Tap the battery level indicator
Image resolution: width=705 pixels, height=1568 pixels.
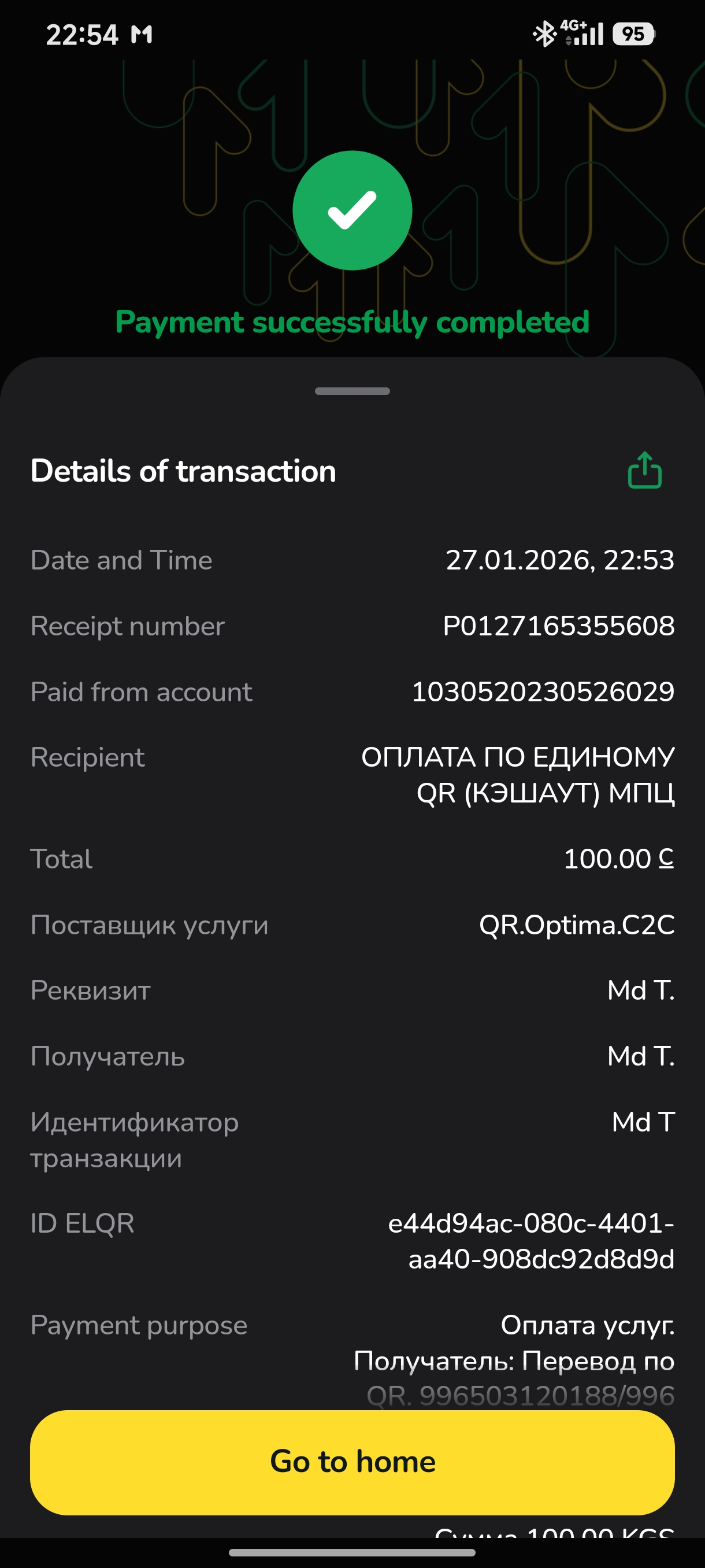point(633,34)
